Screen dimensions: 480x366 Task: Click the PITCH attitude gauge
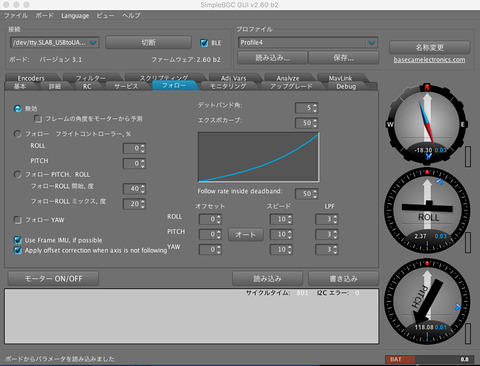pyautogui.click(x=427, y=302)
